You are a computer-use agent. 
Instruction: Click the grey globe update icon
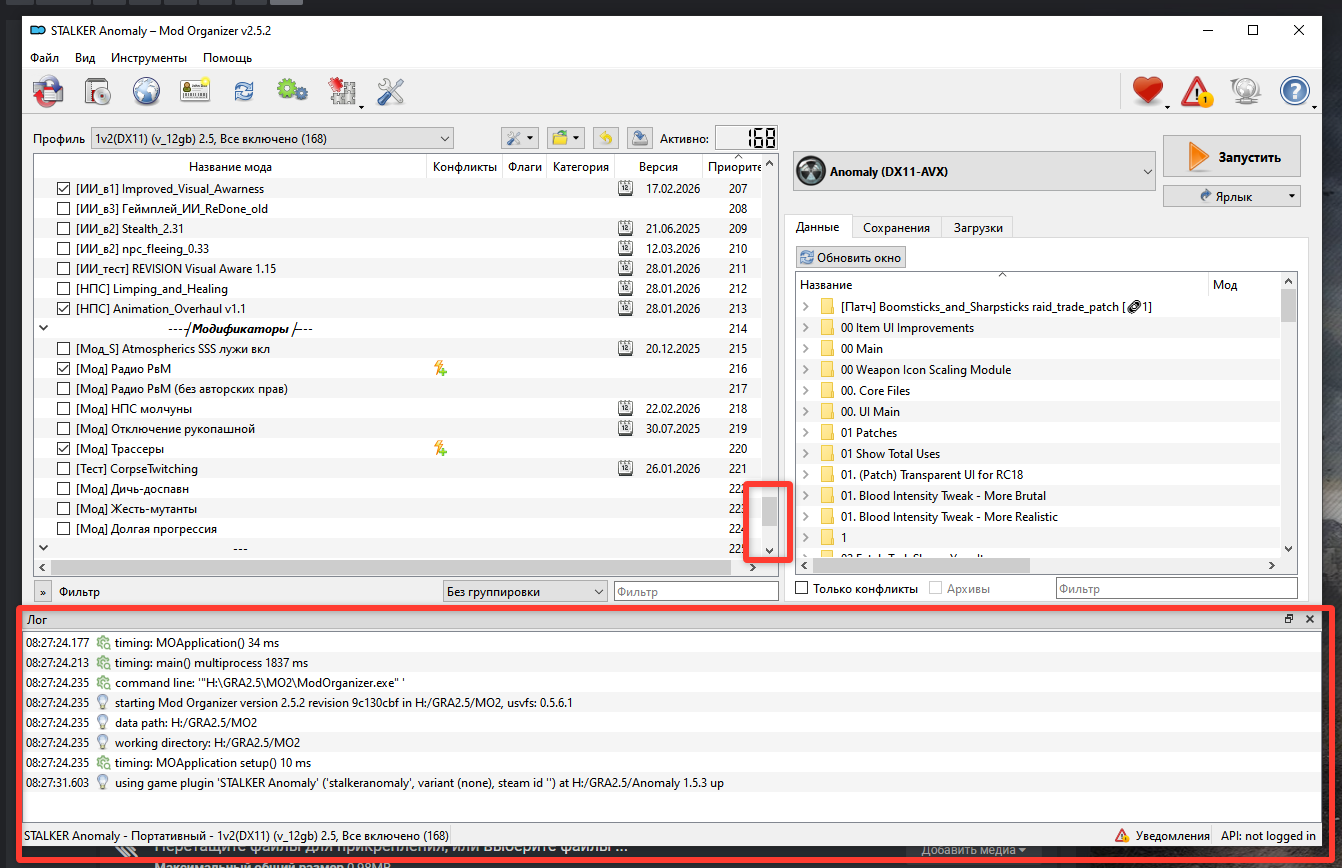point(1245,92)
